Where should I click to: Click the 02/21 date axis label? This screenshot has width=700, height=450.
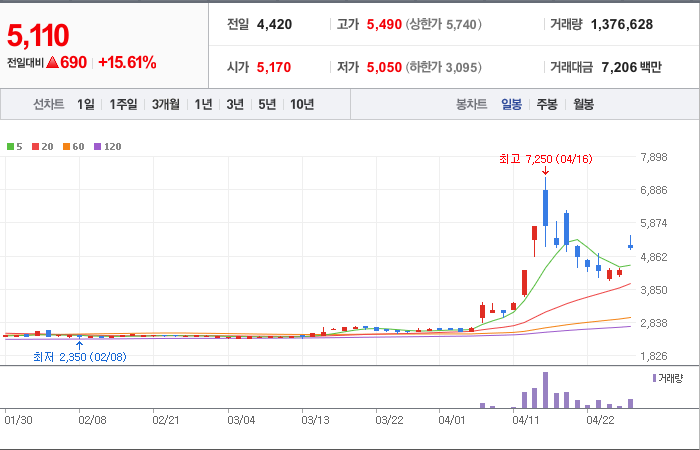[x=167, y=421]
